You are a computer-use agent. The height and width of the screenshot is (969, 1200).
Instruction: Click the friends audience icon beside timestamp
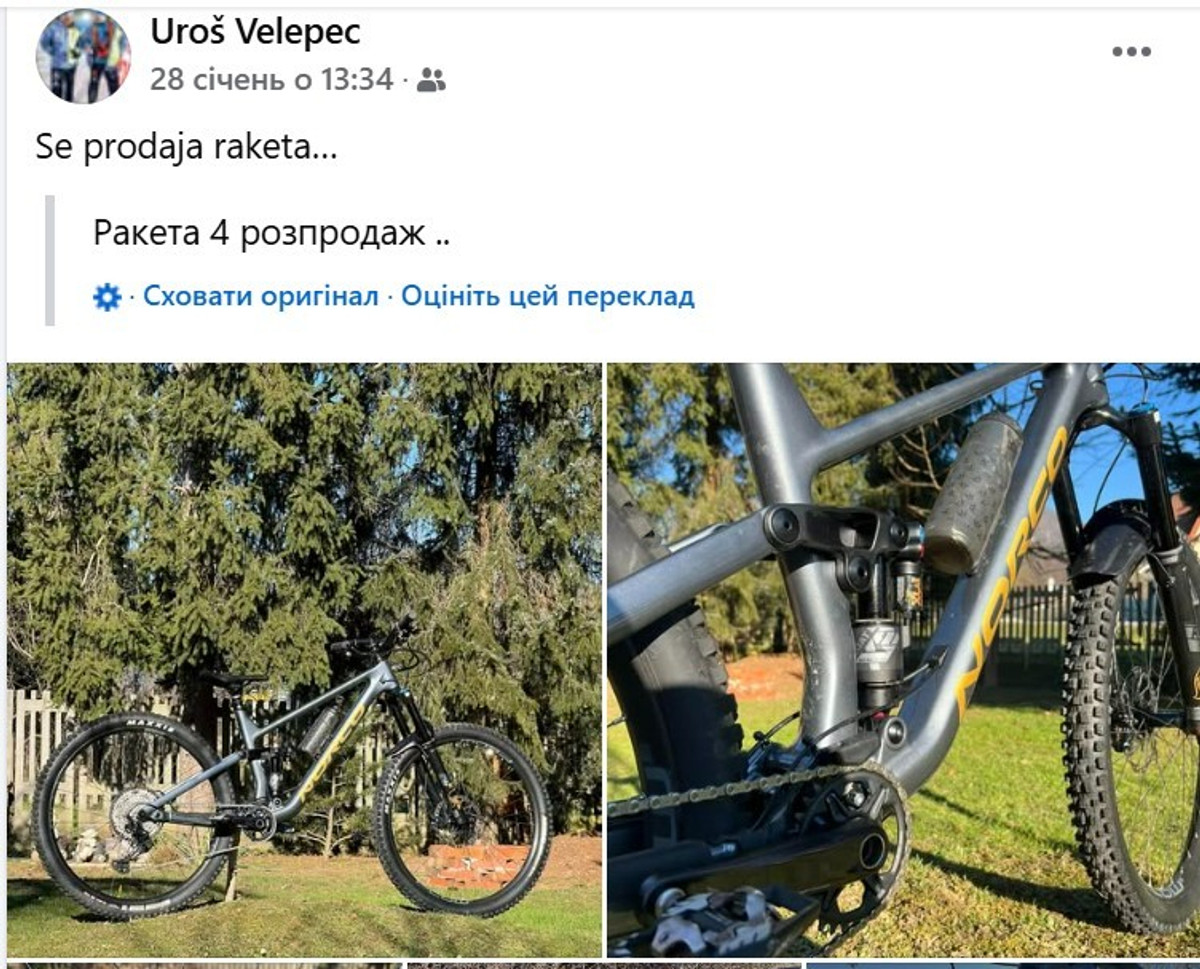tap(431, 80)
